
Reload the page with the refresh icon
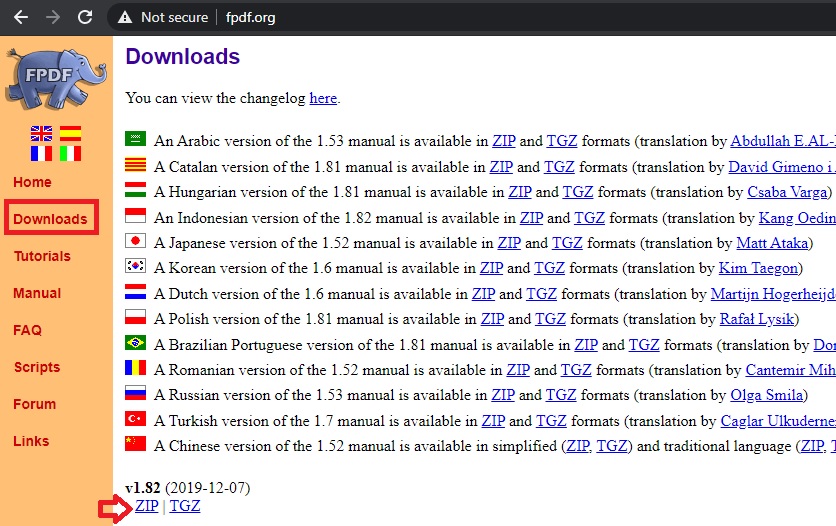85,17
